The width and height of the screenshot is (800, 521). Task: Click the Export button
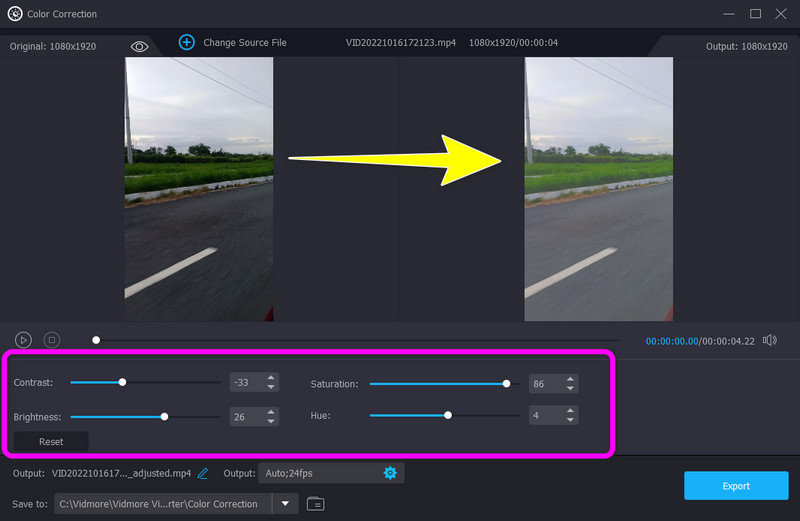(x=735, y=486)
